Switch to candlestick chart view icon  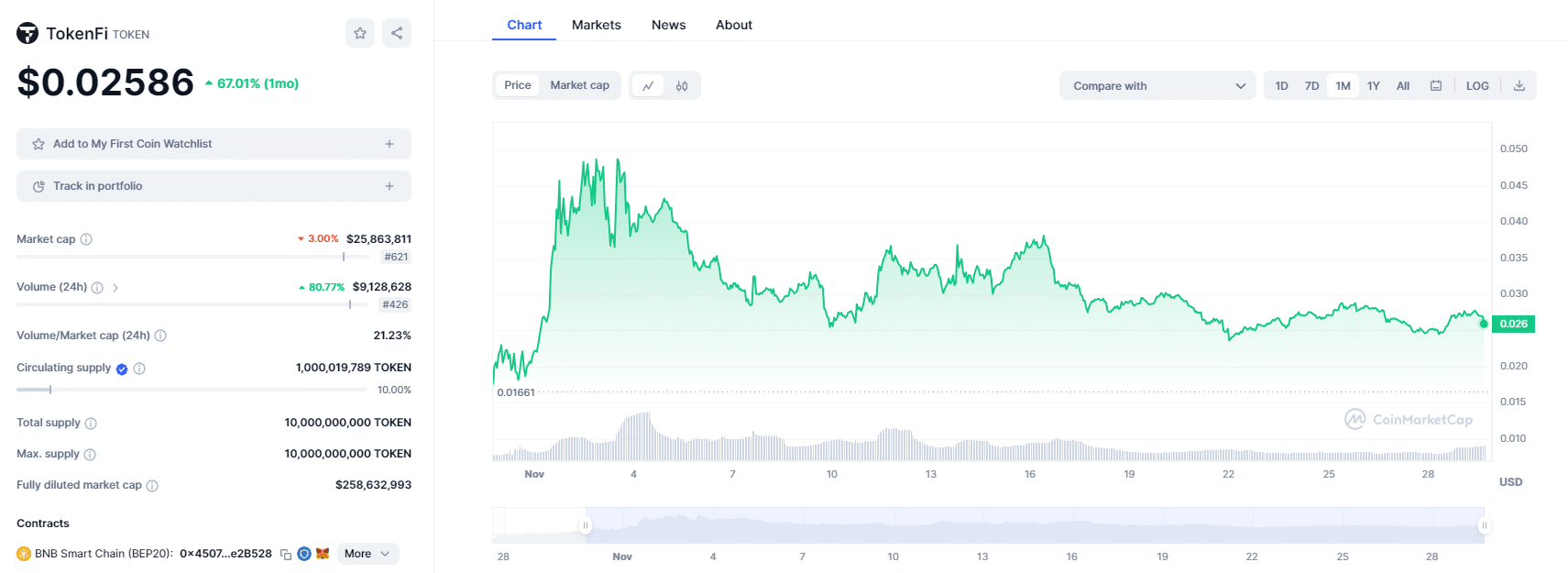pos(682,86)
